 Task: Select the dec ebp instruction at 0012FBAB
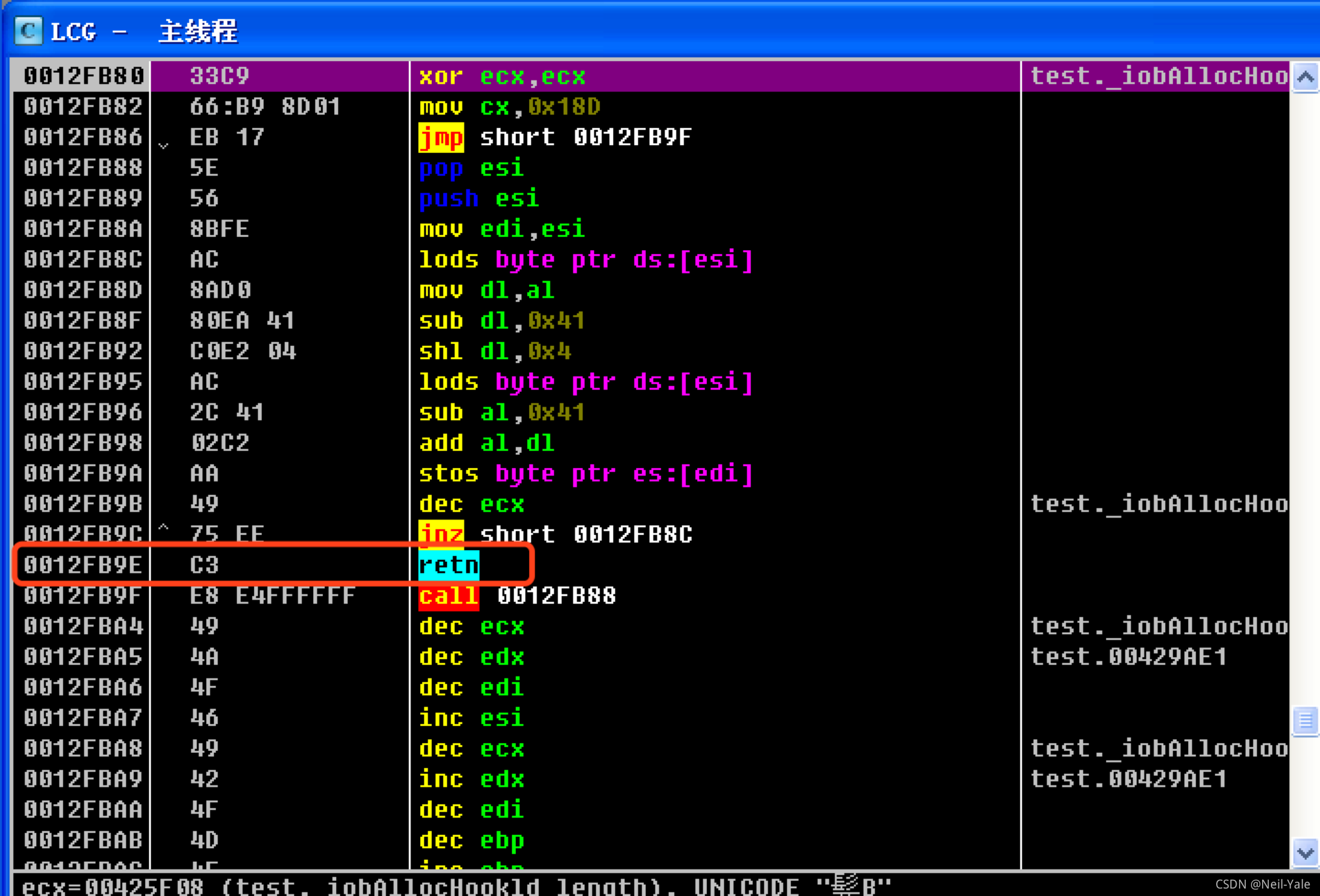coord(471,840)
